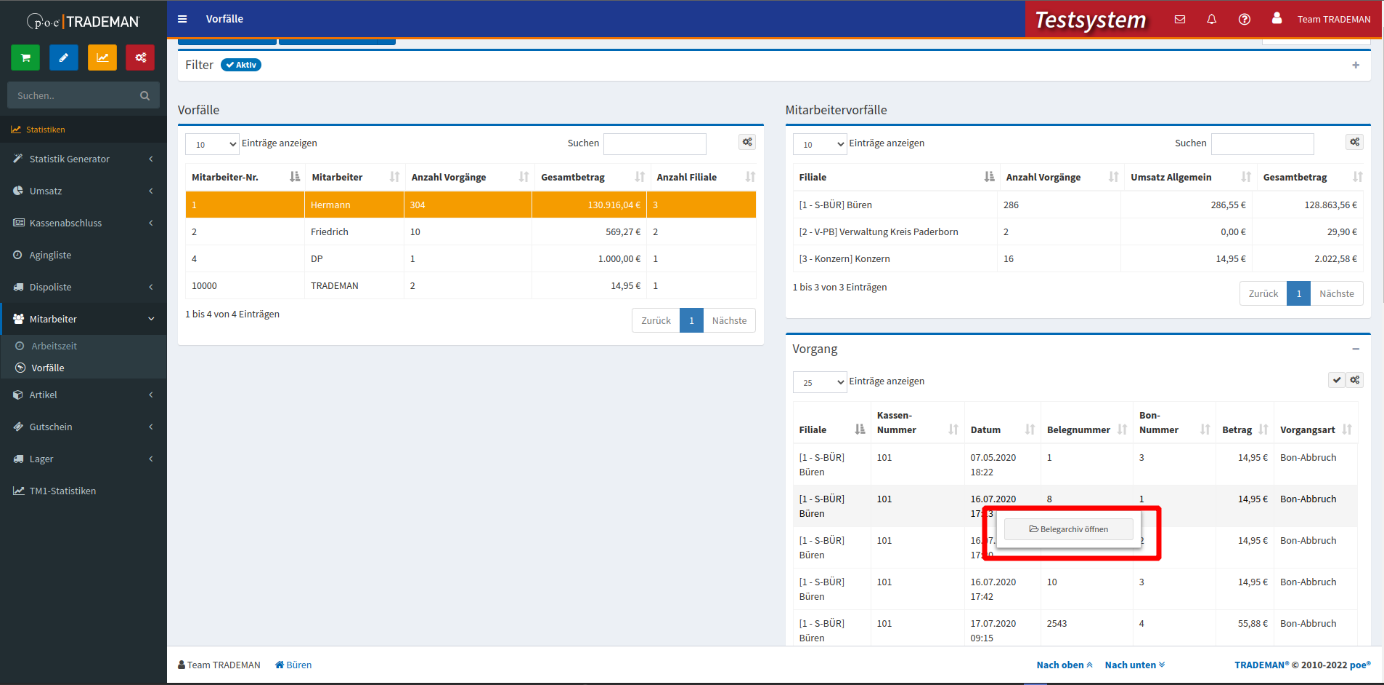Open entries-per-page dropdown in Vorfälle table

212,144
